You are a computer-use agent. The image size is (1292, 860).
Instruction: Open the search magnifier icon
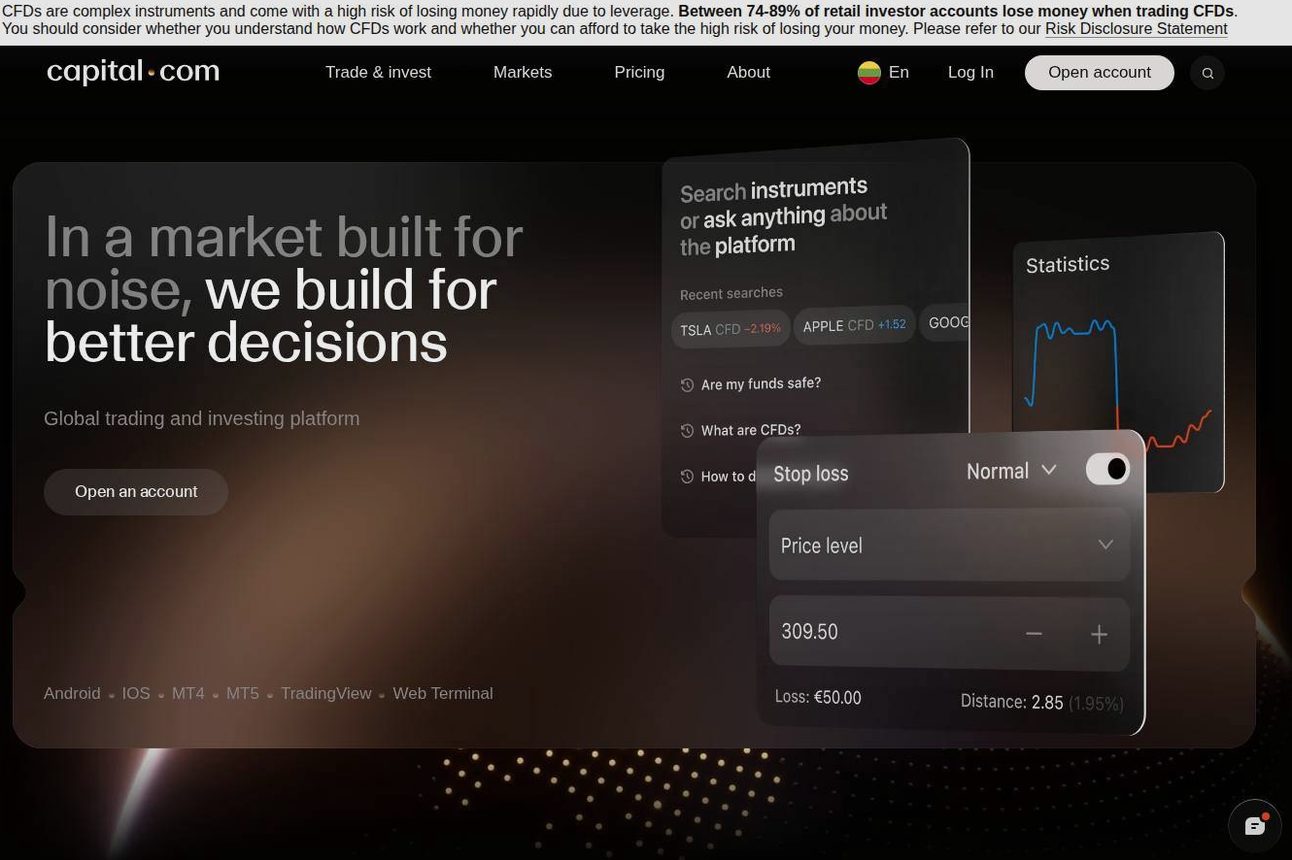(x=1207, y=73)
